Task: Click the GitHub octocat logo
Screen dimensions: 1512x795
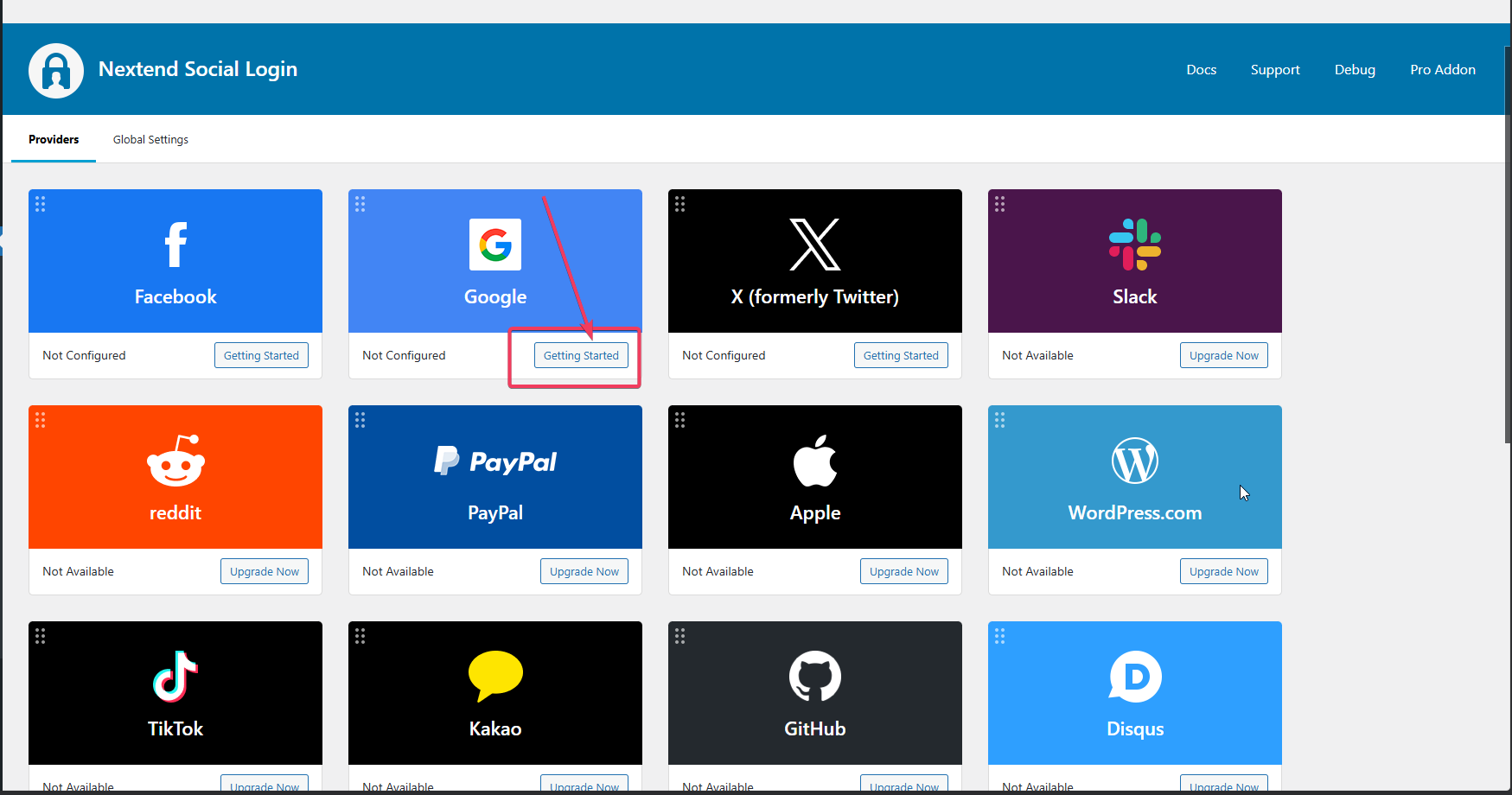Action: click(x=815, y=677)
